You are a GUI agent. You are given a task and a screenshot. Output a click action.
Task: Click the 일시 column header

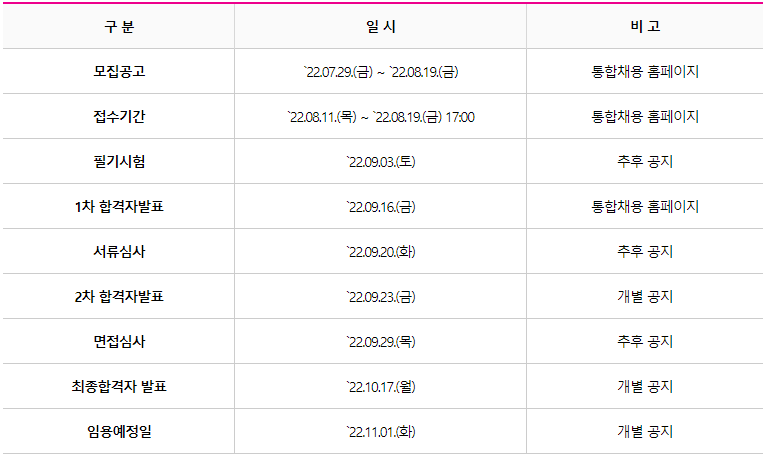[381, 27]
